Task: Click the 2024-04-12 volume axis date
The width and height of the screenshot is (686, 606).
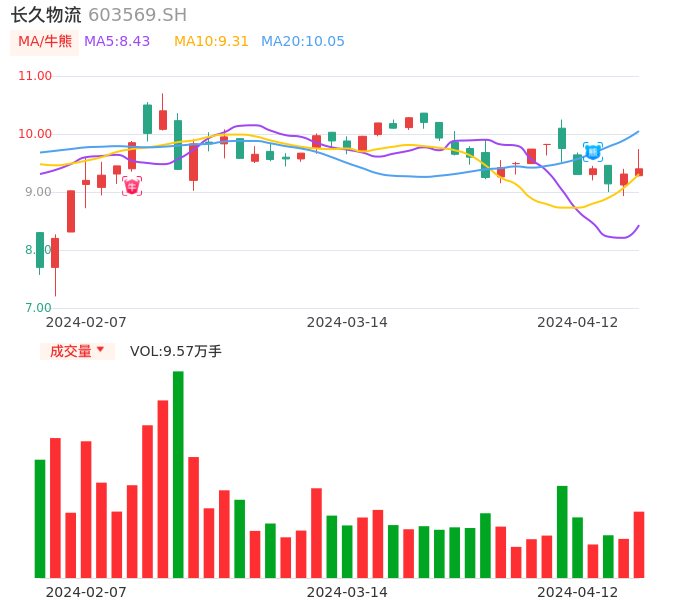Action: pyautogui.click(x=578, y=592)
